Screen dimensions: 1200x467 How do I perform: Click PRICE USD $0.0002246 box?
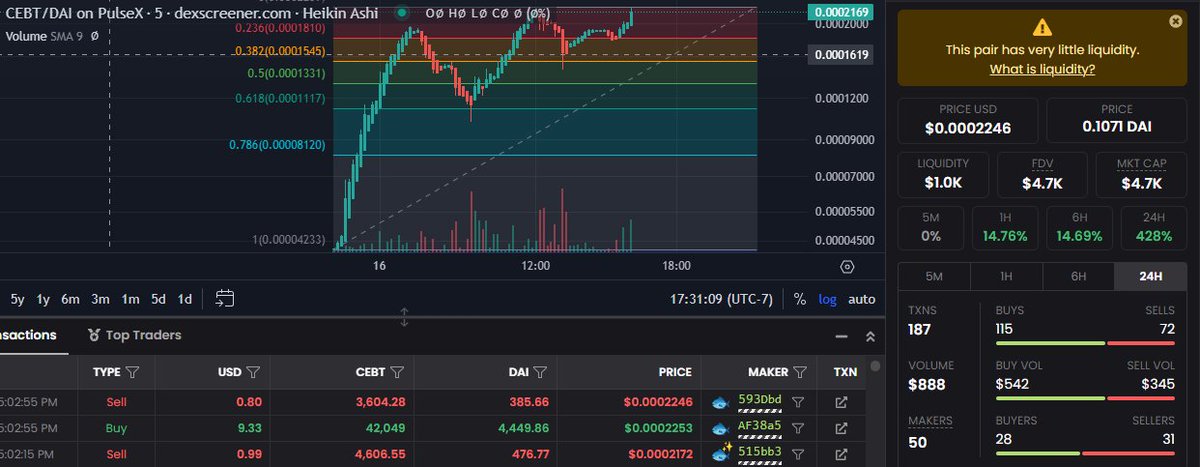tap(968, 119)
